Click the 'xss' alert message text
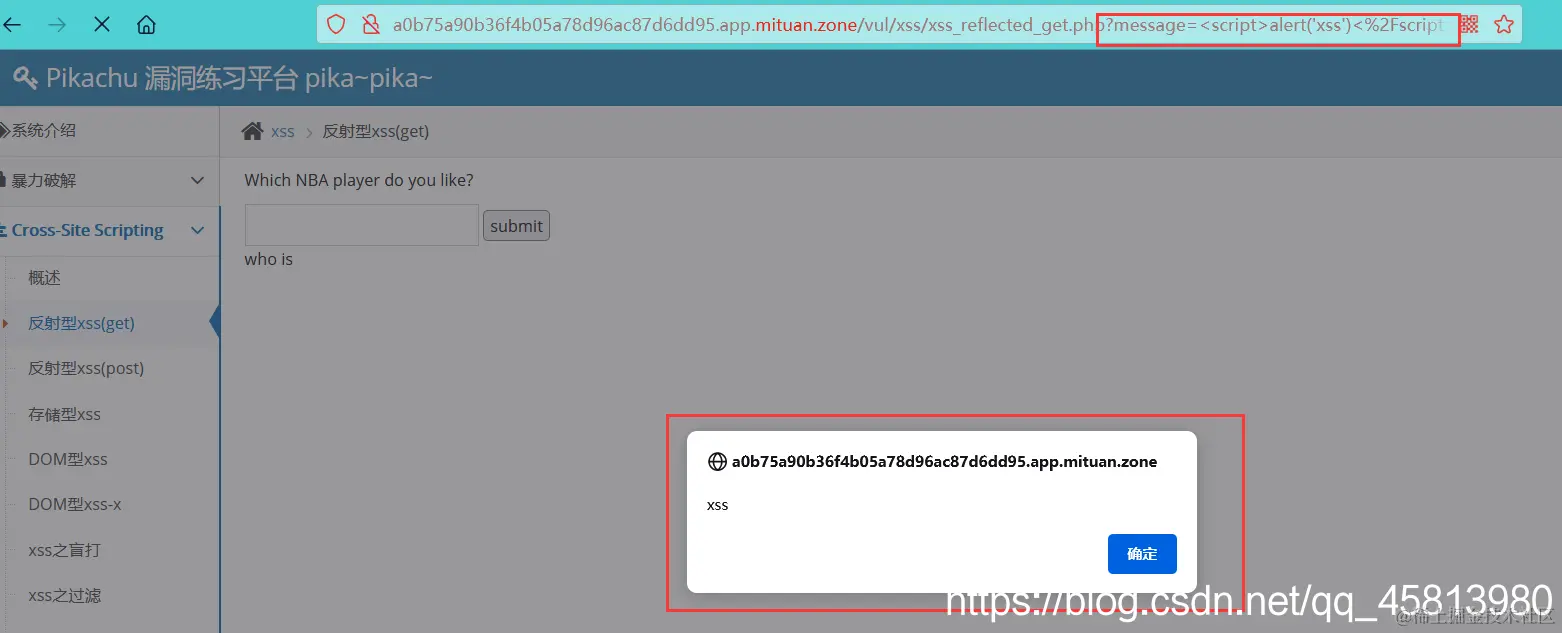Image resolution: width=1562 pixels, height=633 pixels. tap(717, 505)
